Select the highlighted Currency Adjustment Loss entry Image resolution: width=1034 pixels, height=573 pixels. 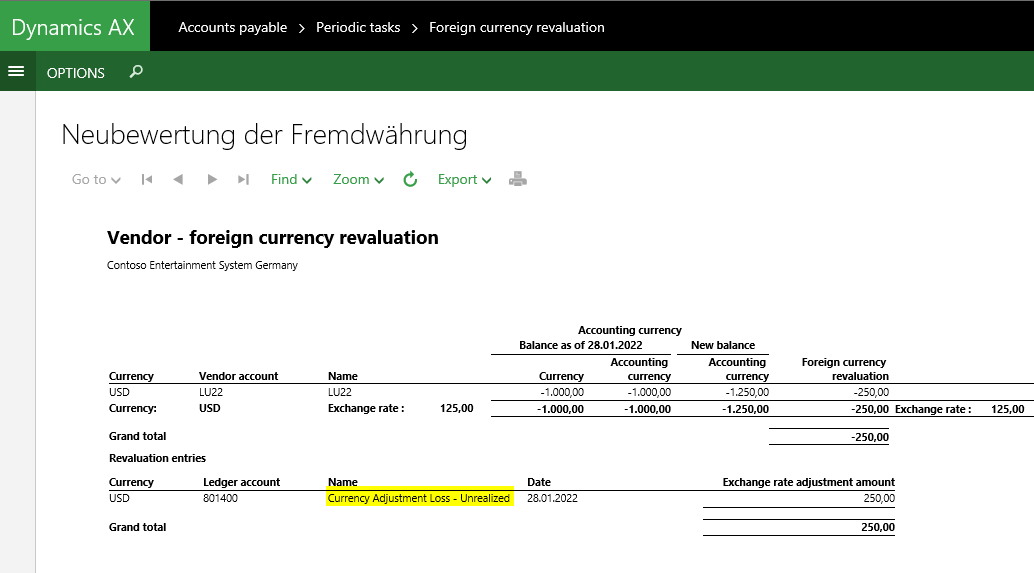point(419,498)
